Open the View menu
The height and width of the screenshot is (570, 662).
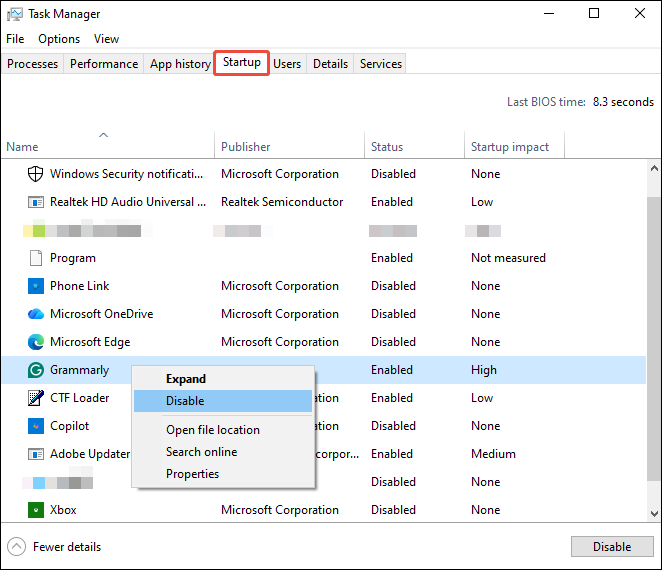point(106,39)
